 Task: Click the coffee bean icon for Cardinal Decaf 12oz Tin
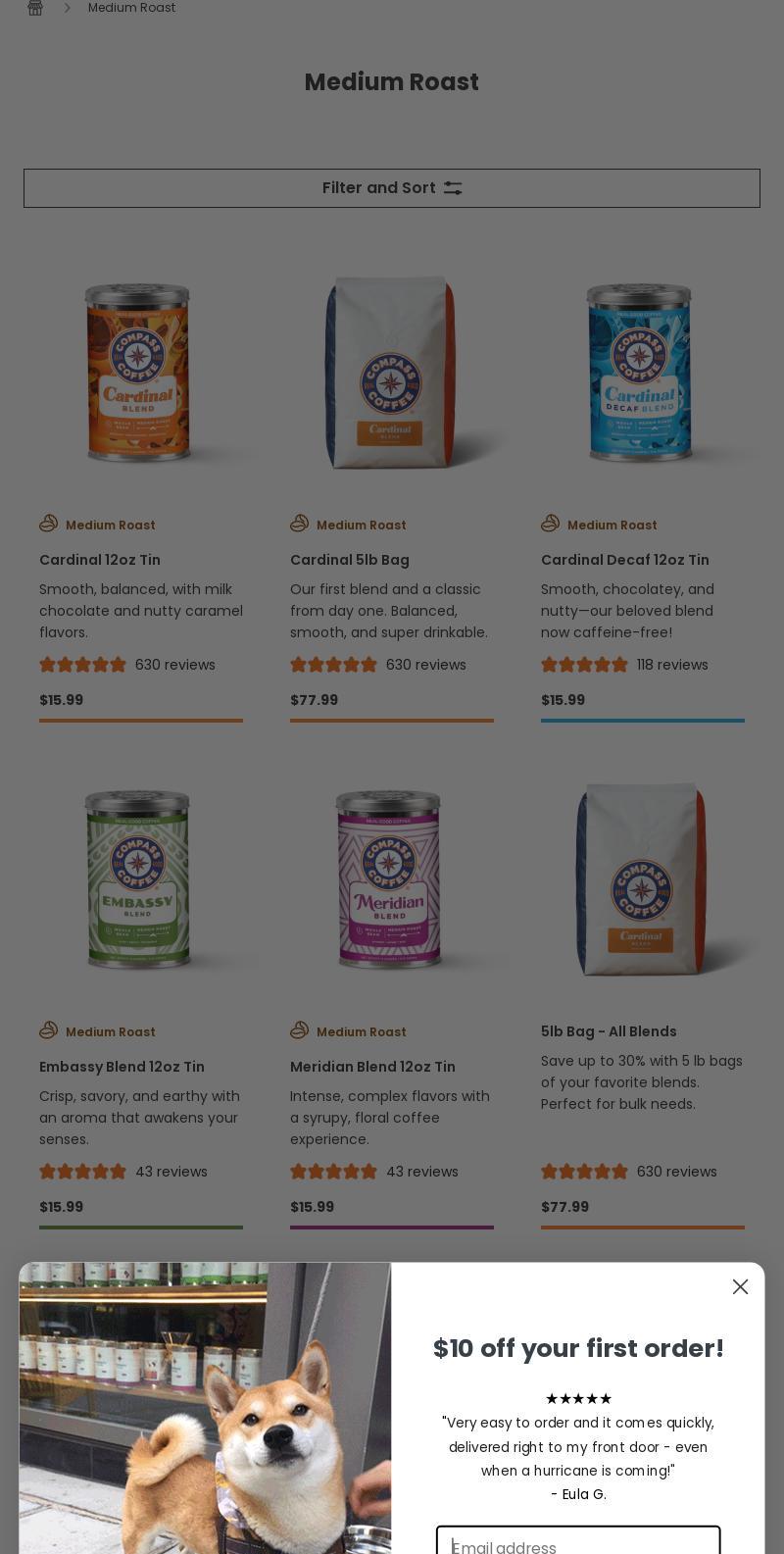click(550, 524)
